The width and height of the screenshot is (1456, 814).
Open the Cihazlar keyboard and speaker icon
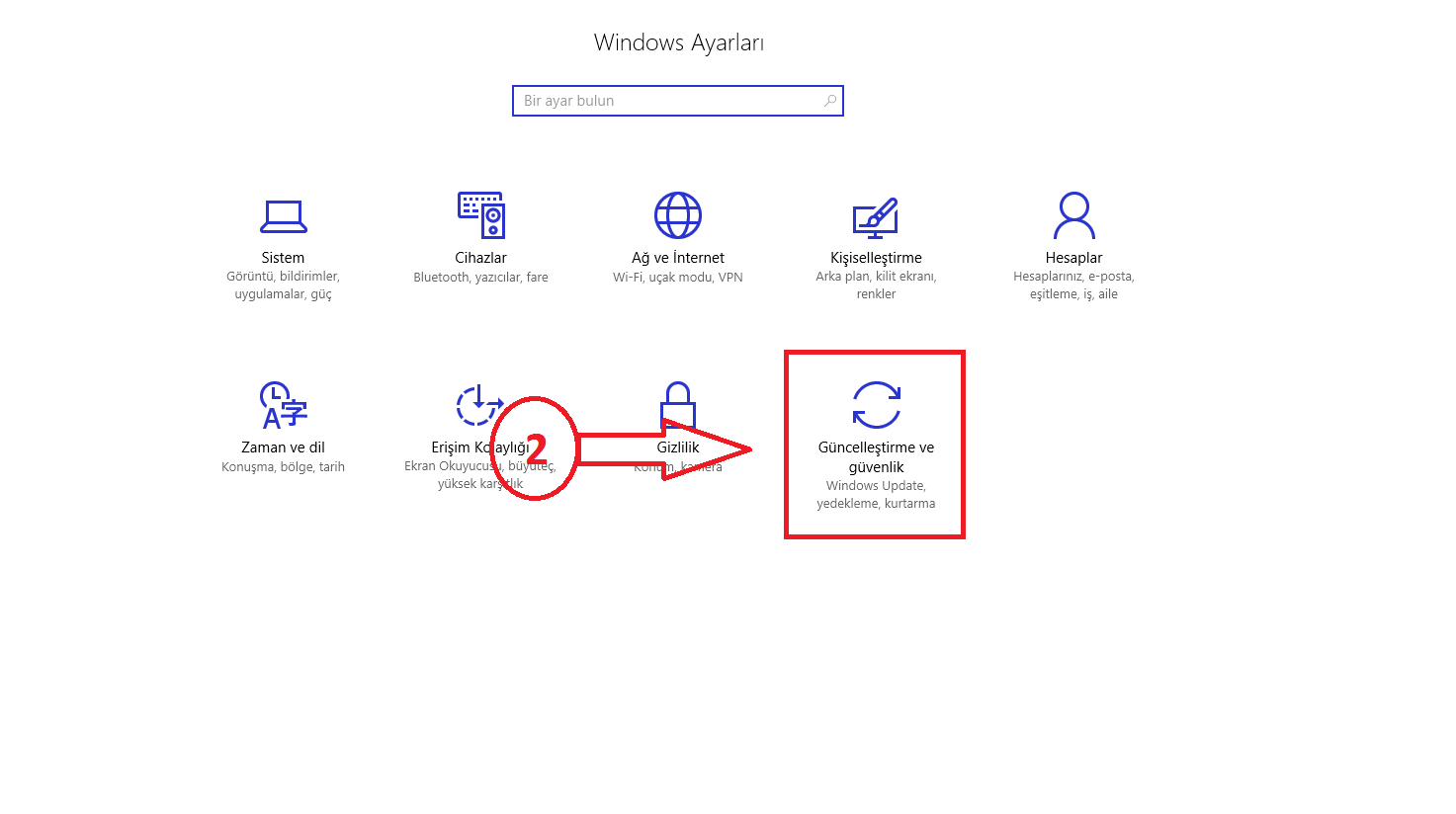pos(481,215)
